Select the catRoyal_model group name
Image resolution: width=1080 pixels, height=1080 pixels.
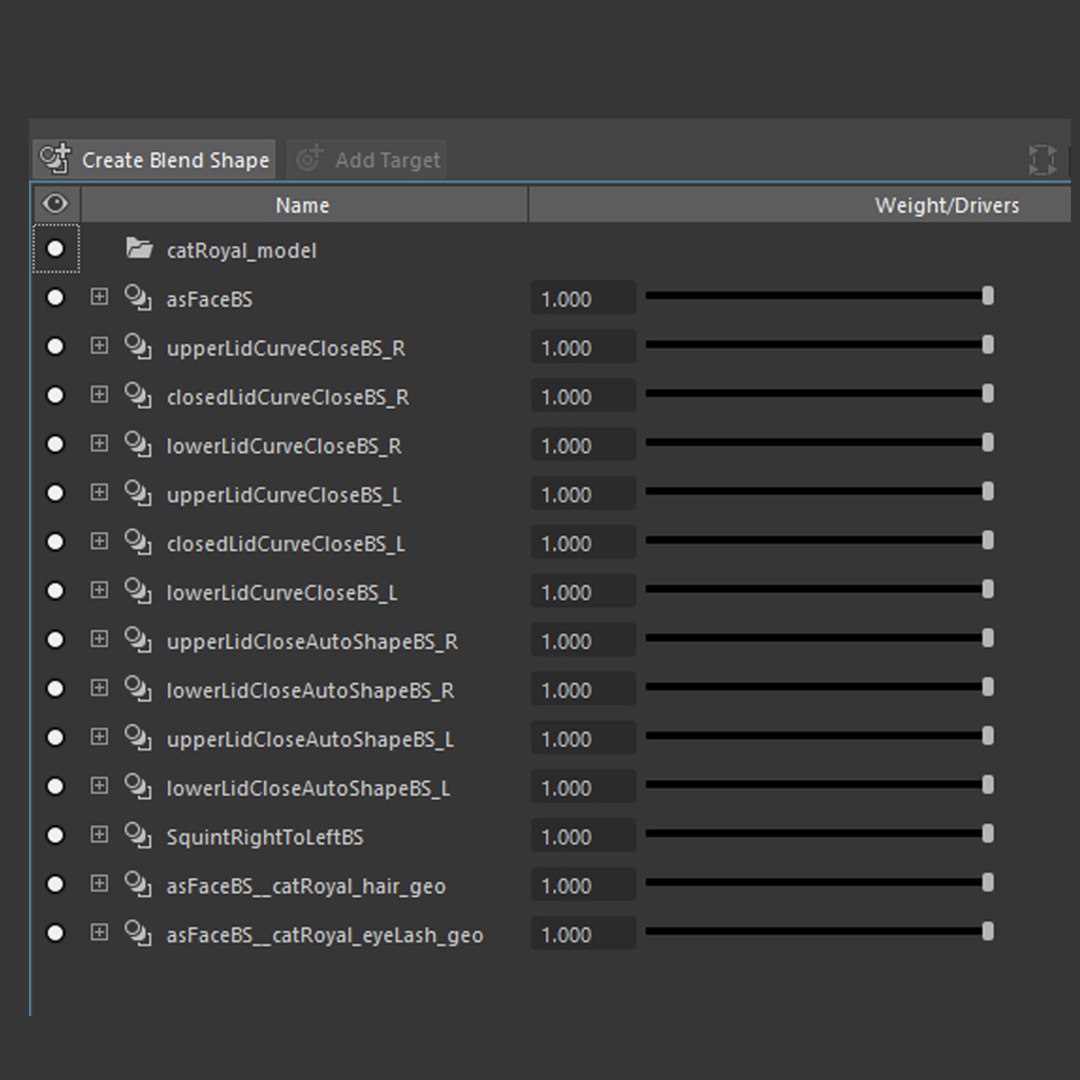tap(241, 251)
